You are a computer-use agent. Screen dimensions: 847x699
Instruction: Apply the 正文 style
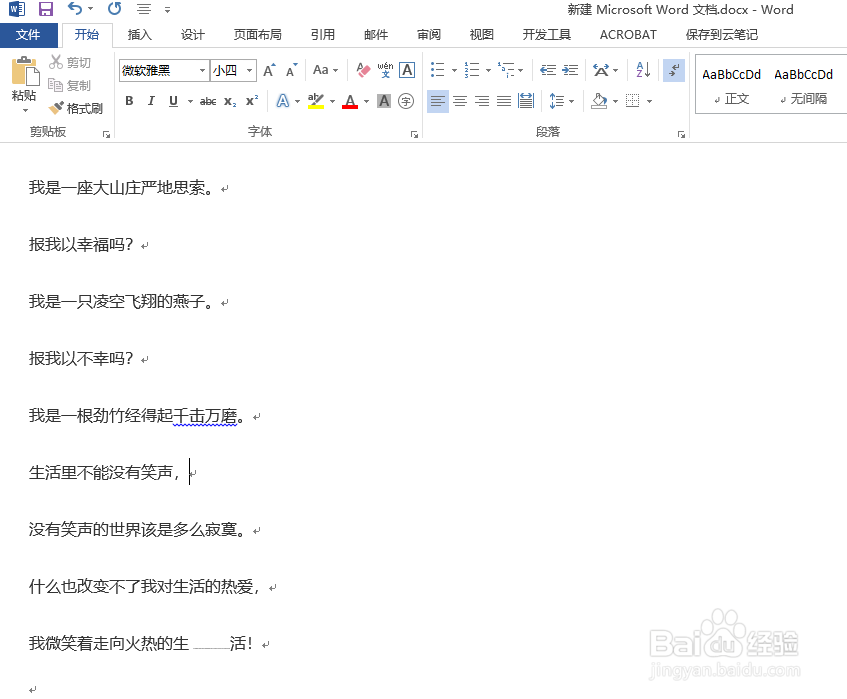point(731,85)
